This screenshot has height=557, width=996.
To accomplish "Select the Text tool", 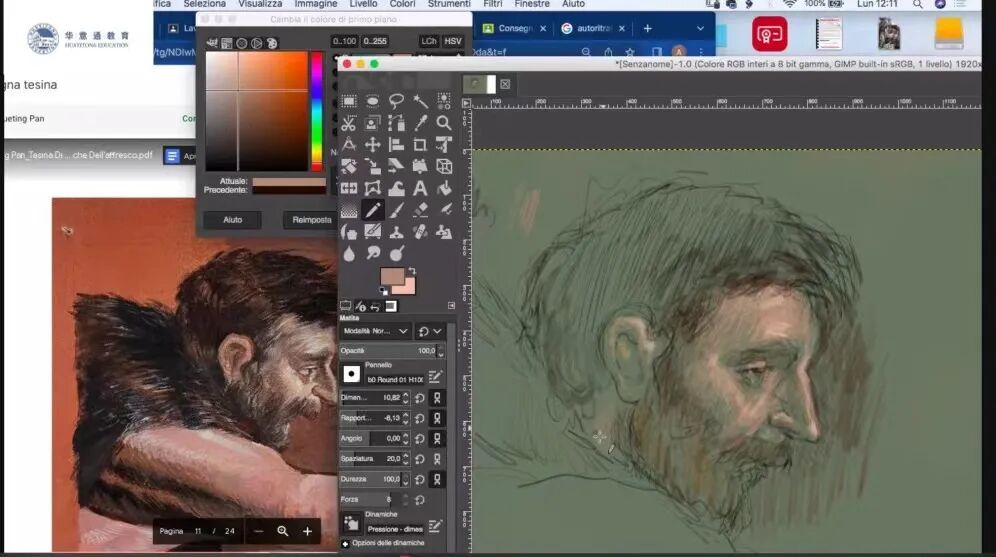I will [x=420, y=188].
